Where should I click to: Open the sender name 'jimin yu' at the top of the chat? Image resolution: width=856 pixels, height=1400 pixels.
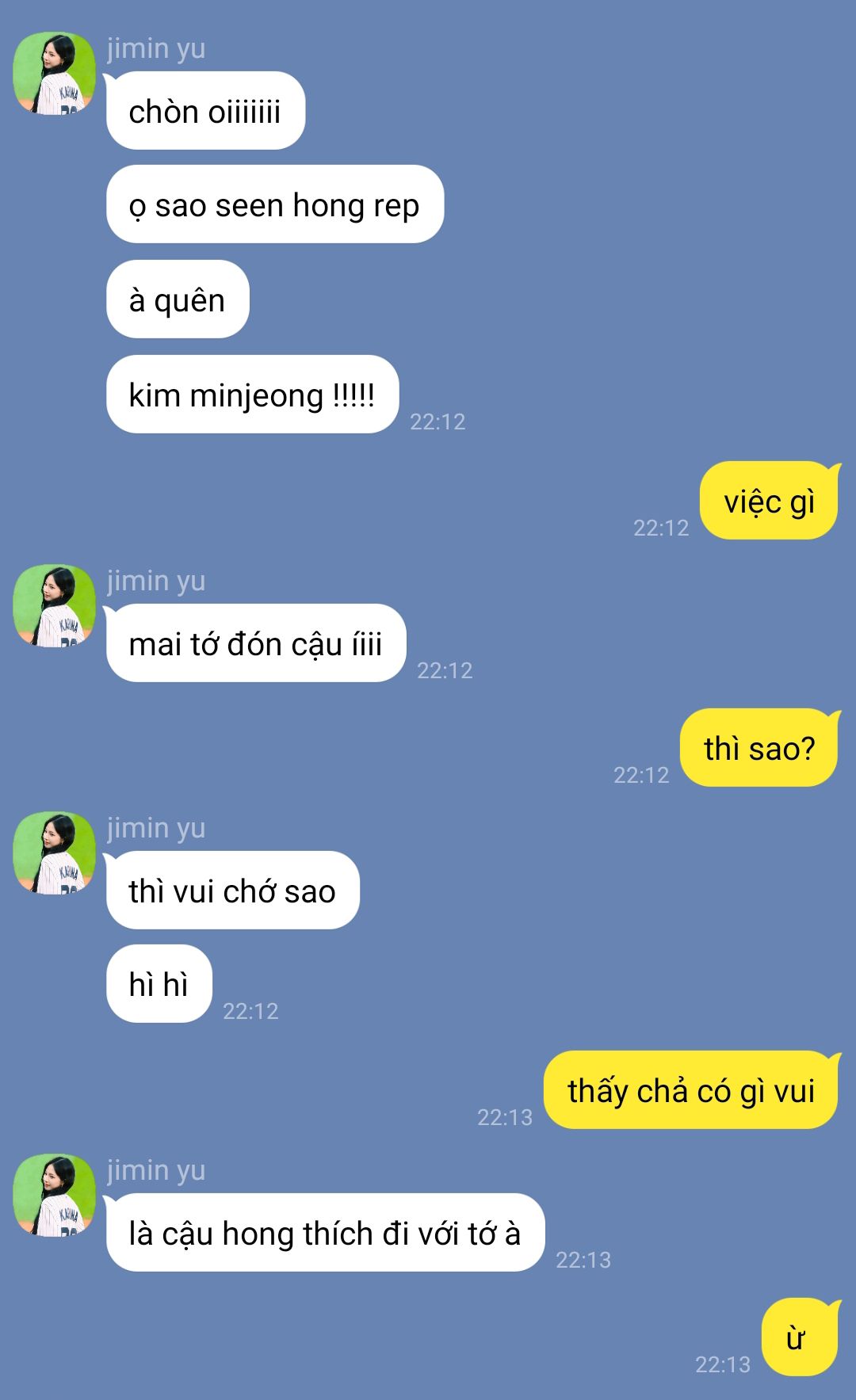tap(156, 48)
